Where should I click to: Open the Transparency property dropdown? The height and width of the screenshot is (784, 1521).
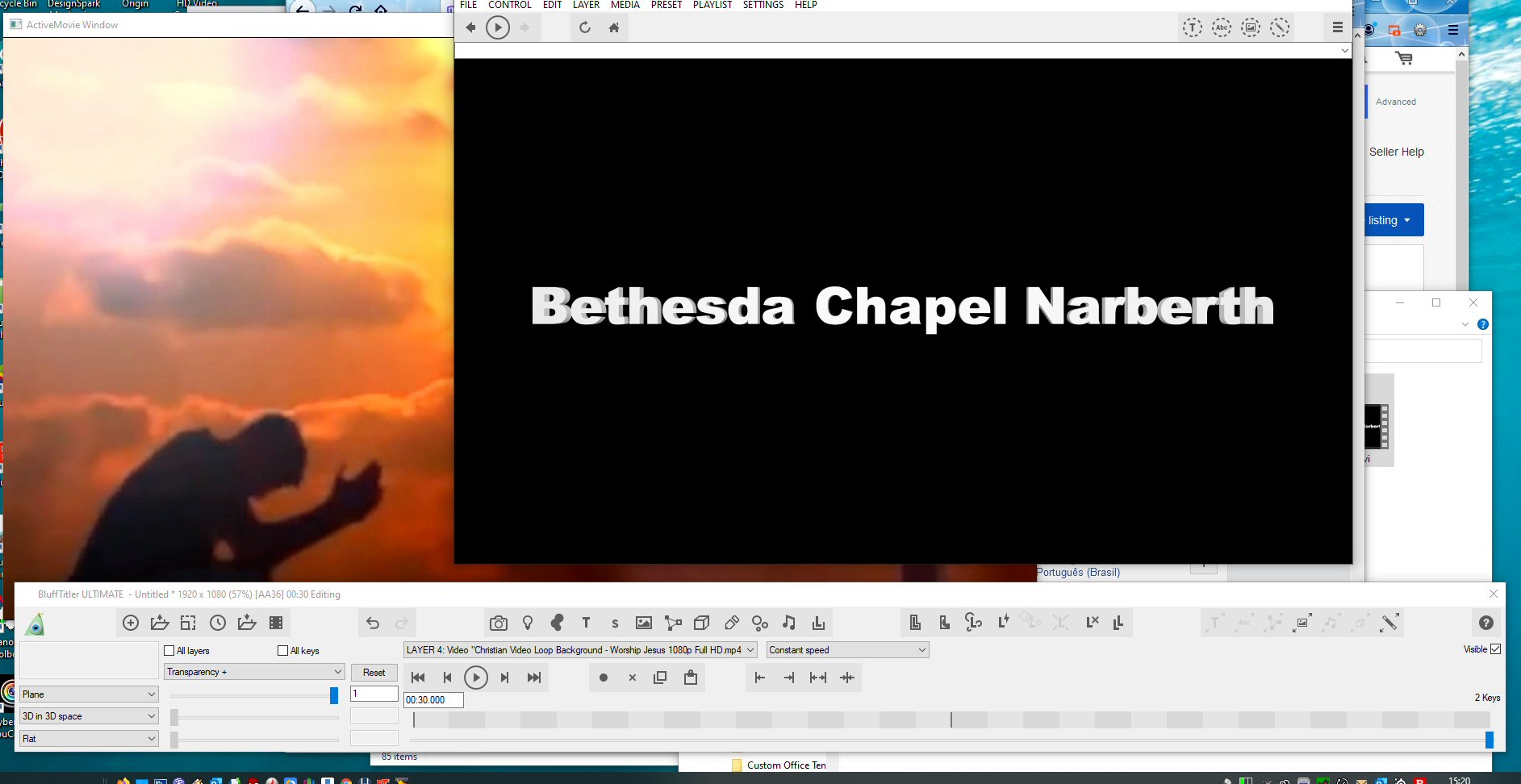pyautogui.click(x=254, y=672)
